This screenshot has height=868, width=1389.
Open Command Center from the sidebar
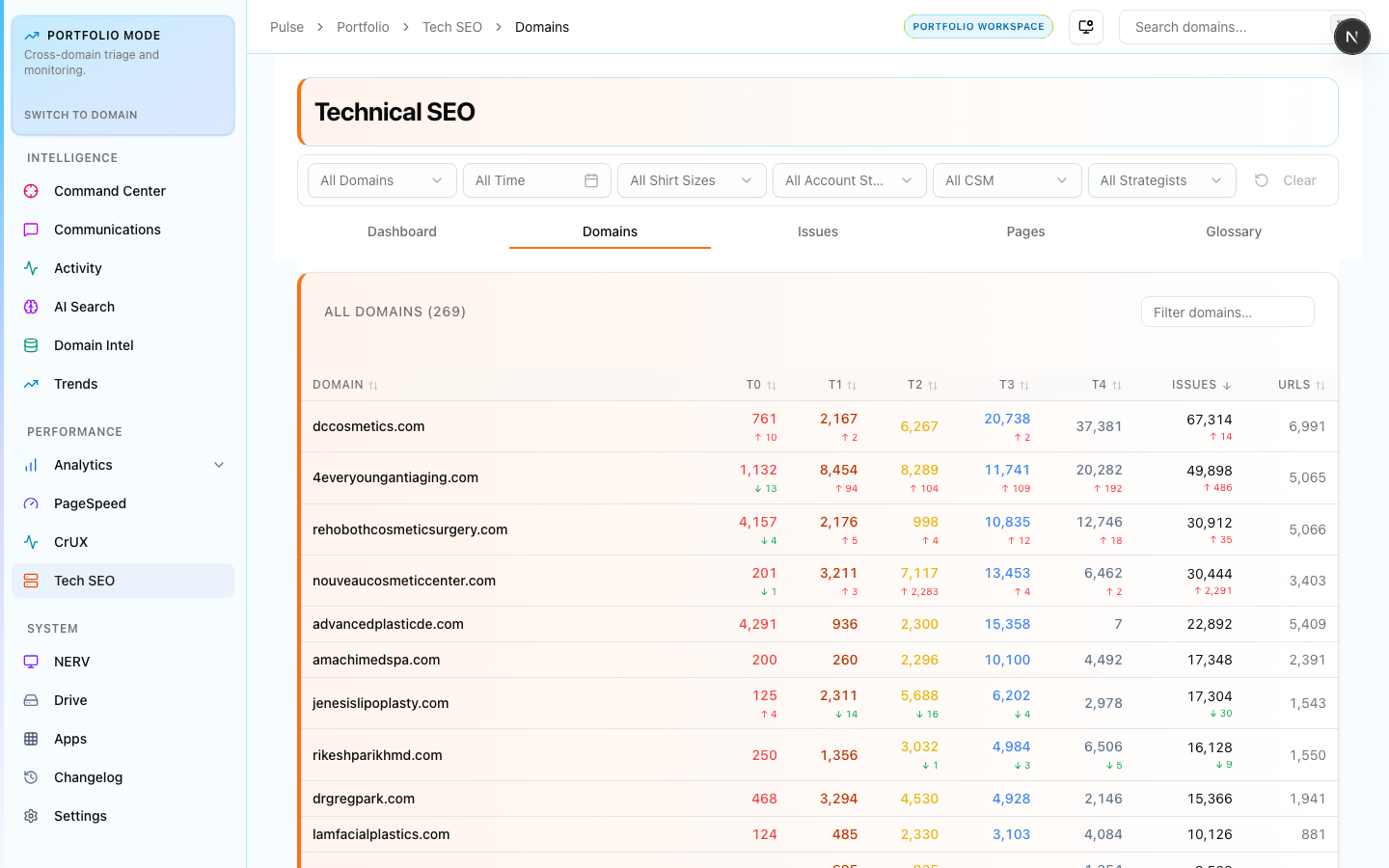pyautogui.click(x=109, y=191)
